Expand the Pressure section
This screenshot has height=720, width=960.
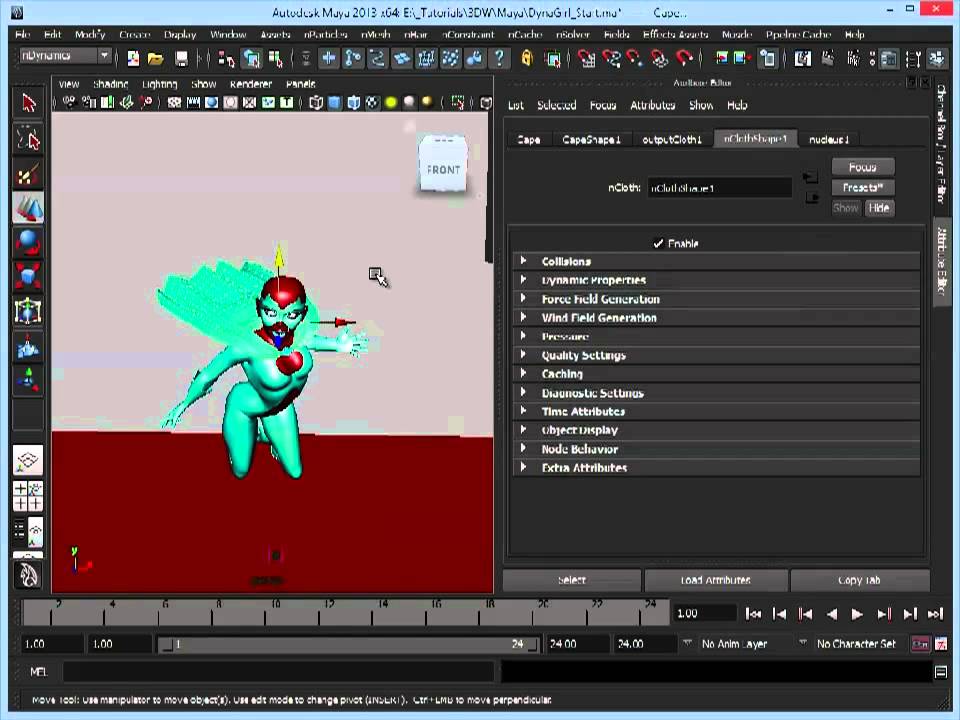tap(716, 336)
